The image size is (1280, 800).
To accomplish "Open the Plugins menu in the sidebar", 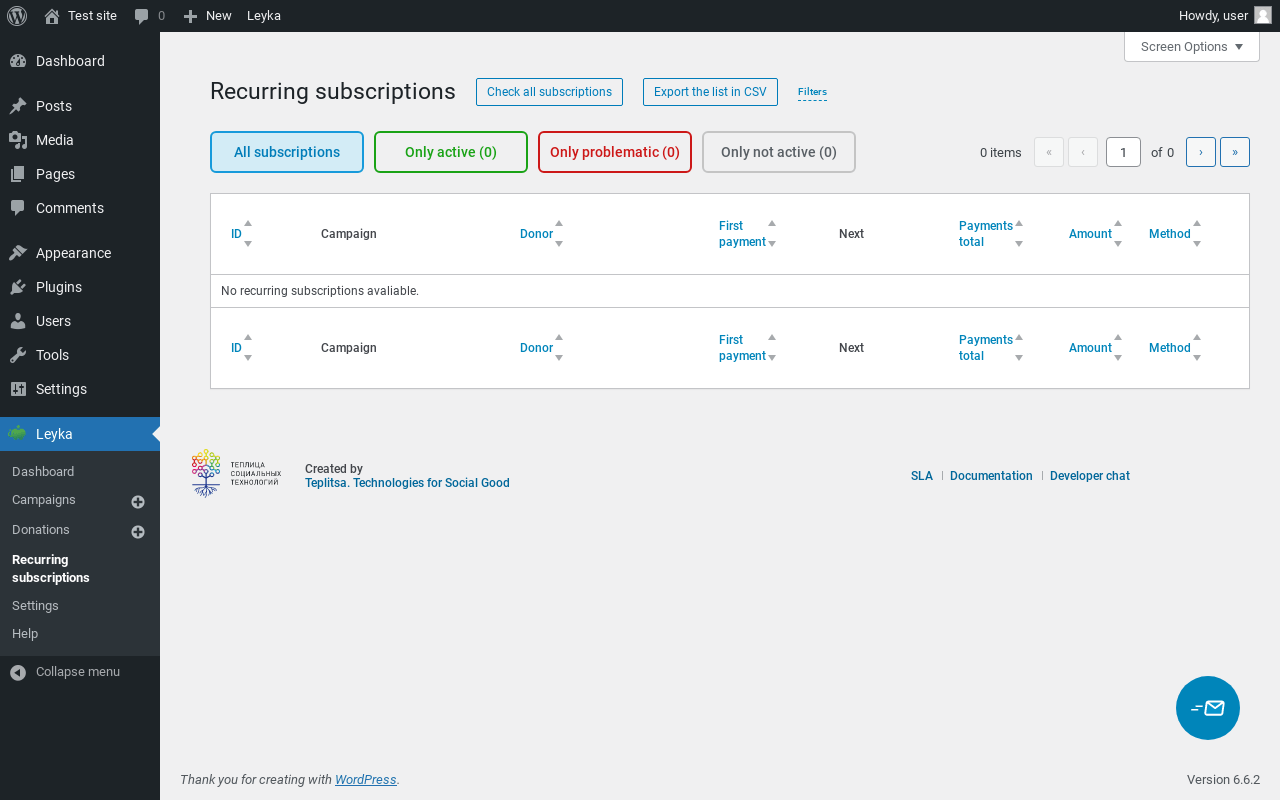I will (59, 287).
